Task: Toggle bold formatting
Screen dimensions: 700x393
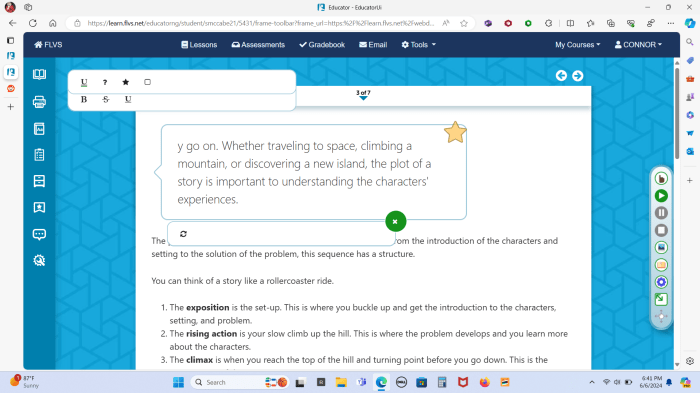Action: [x=84, y=99]
